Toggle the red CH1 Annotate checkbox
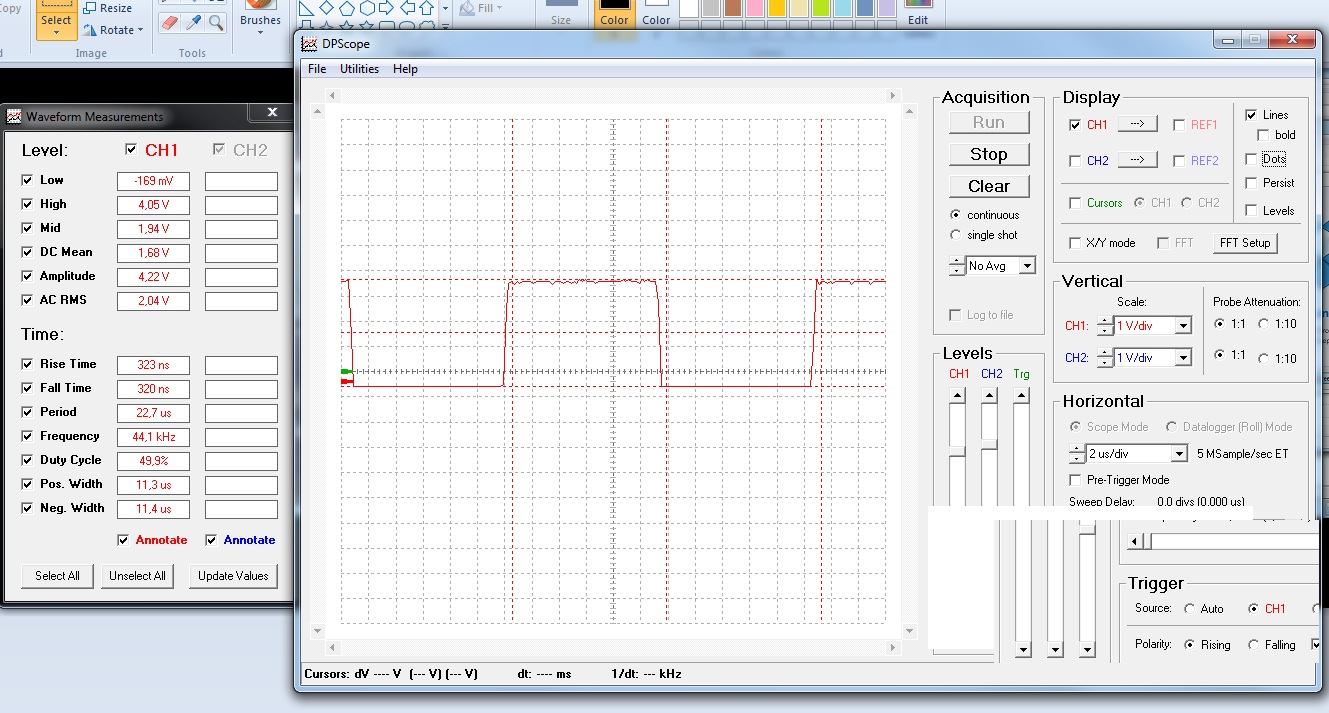 (x=123, y=540)
